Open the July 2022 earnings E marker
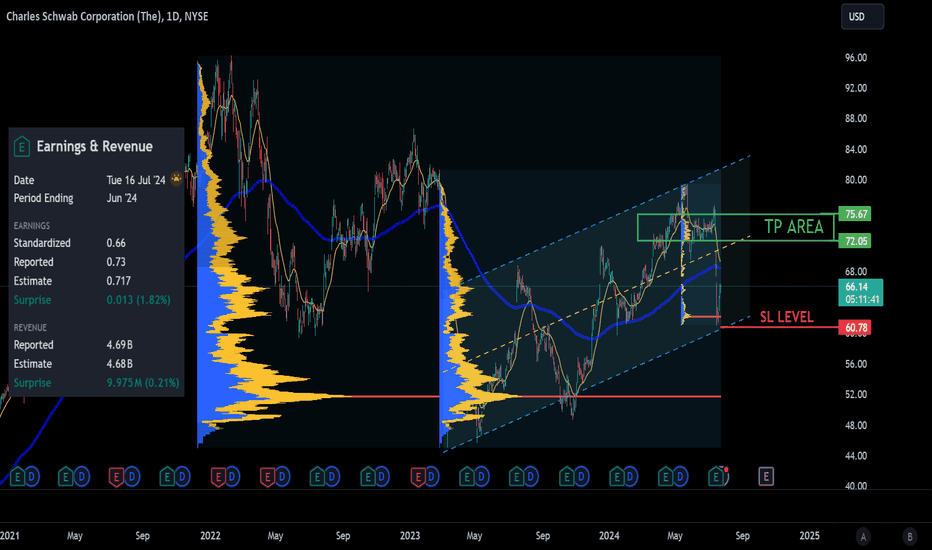Screen dimensions: 932x550 click(317, 477)
